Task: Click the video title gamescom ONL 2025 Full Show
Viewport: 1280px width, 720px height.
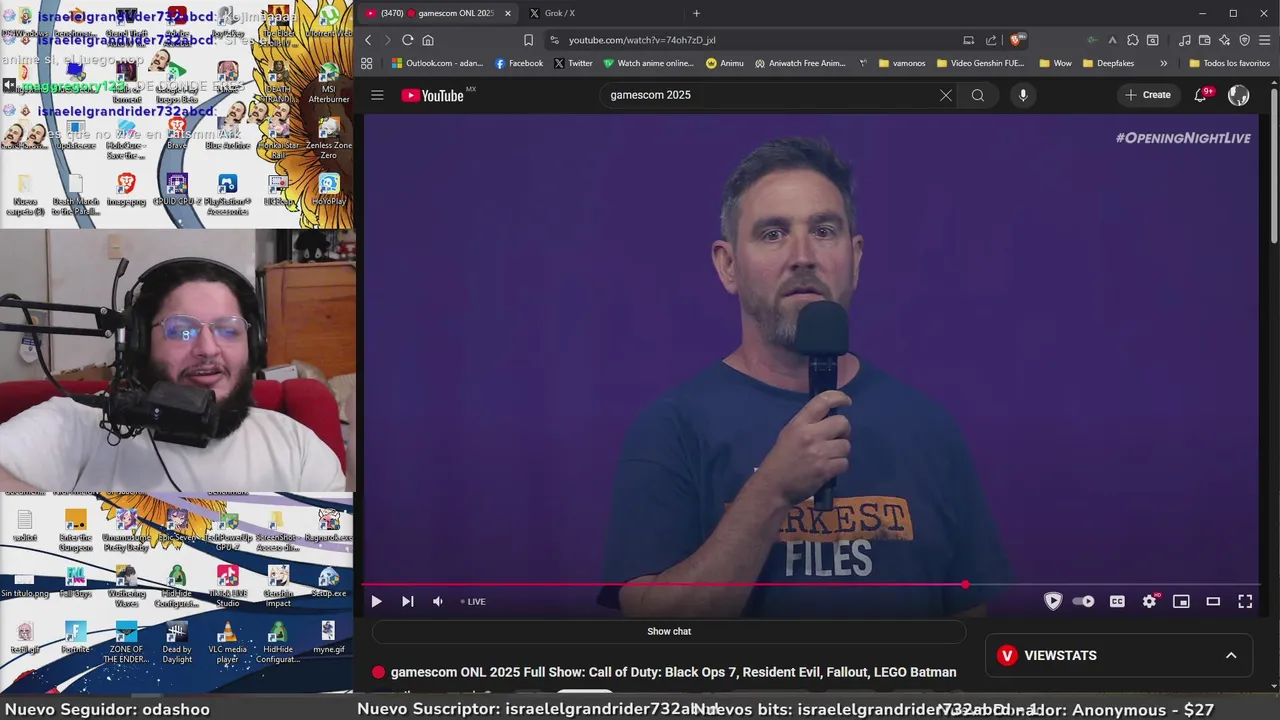Action: coord(673,672)
